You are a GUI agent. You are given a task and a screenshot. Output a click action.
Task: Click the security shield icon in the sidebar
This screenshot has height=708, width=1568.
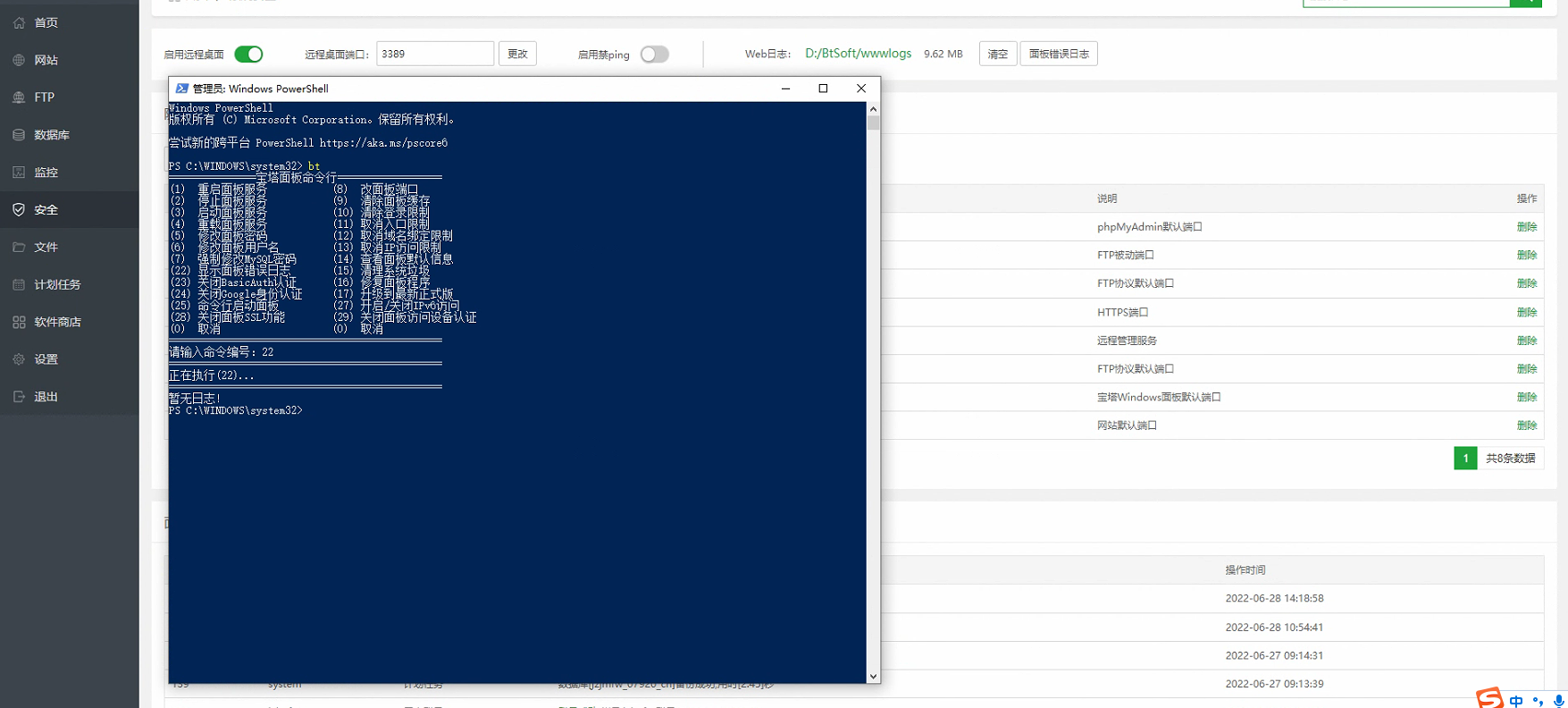click(19, 209)
